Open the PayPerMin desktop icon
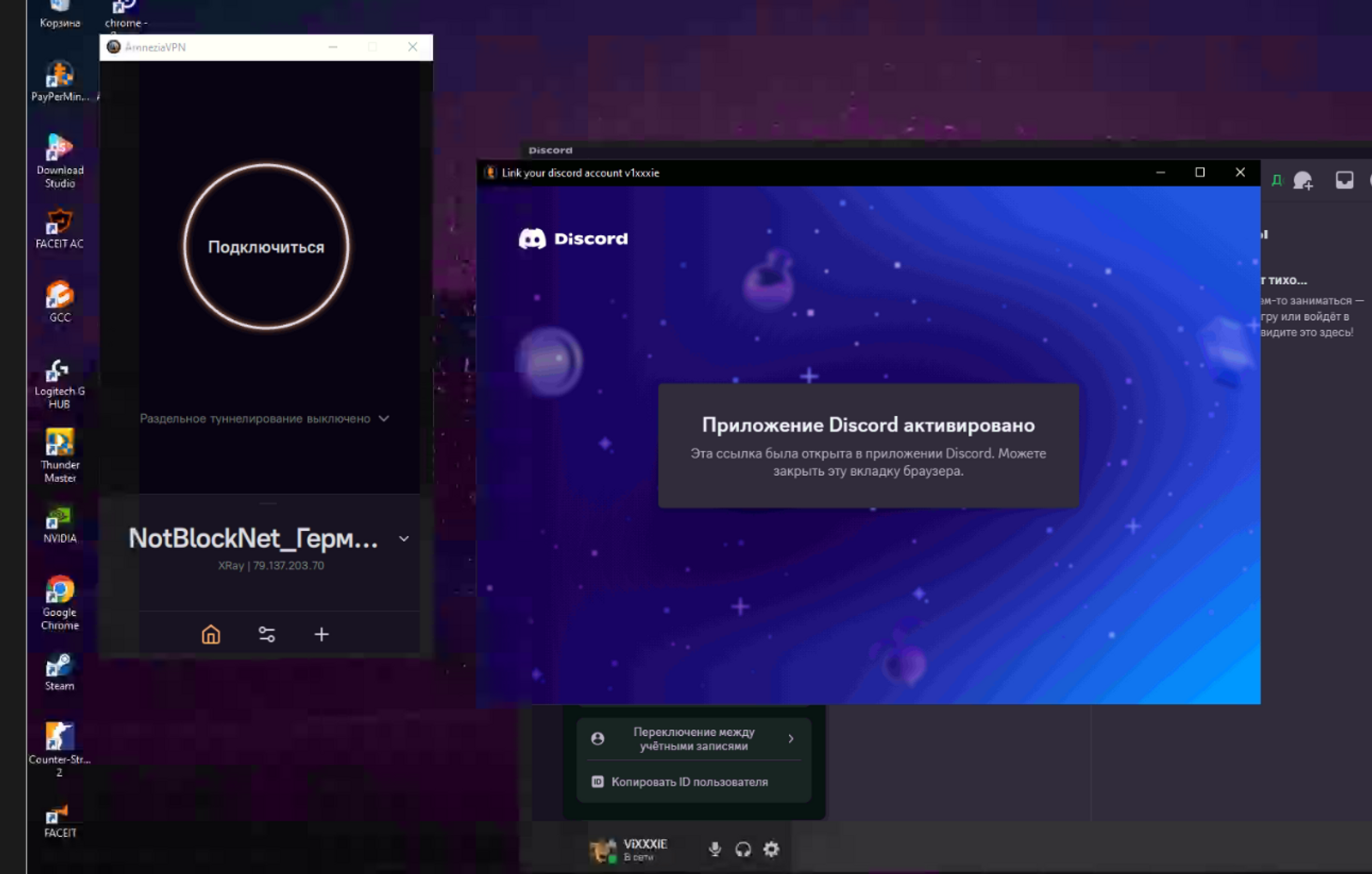Screen dimensions: 1372x874 (60, 81)
